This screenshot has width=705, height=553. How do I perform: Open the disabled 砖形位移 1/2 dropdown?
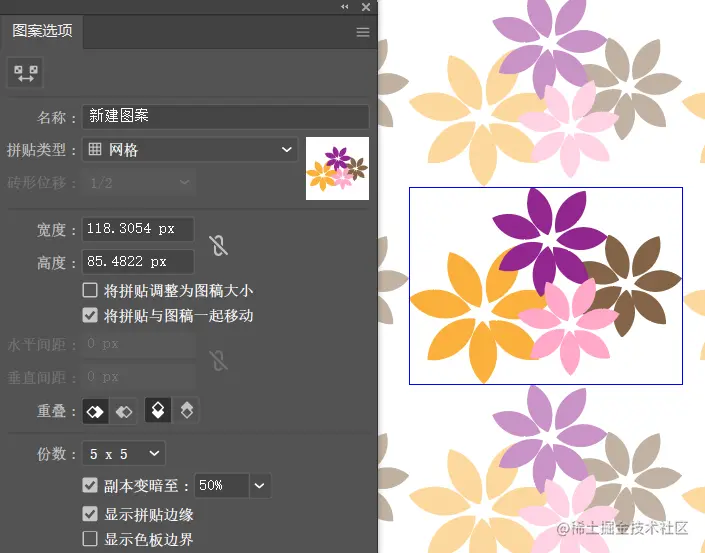(139, 183)
